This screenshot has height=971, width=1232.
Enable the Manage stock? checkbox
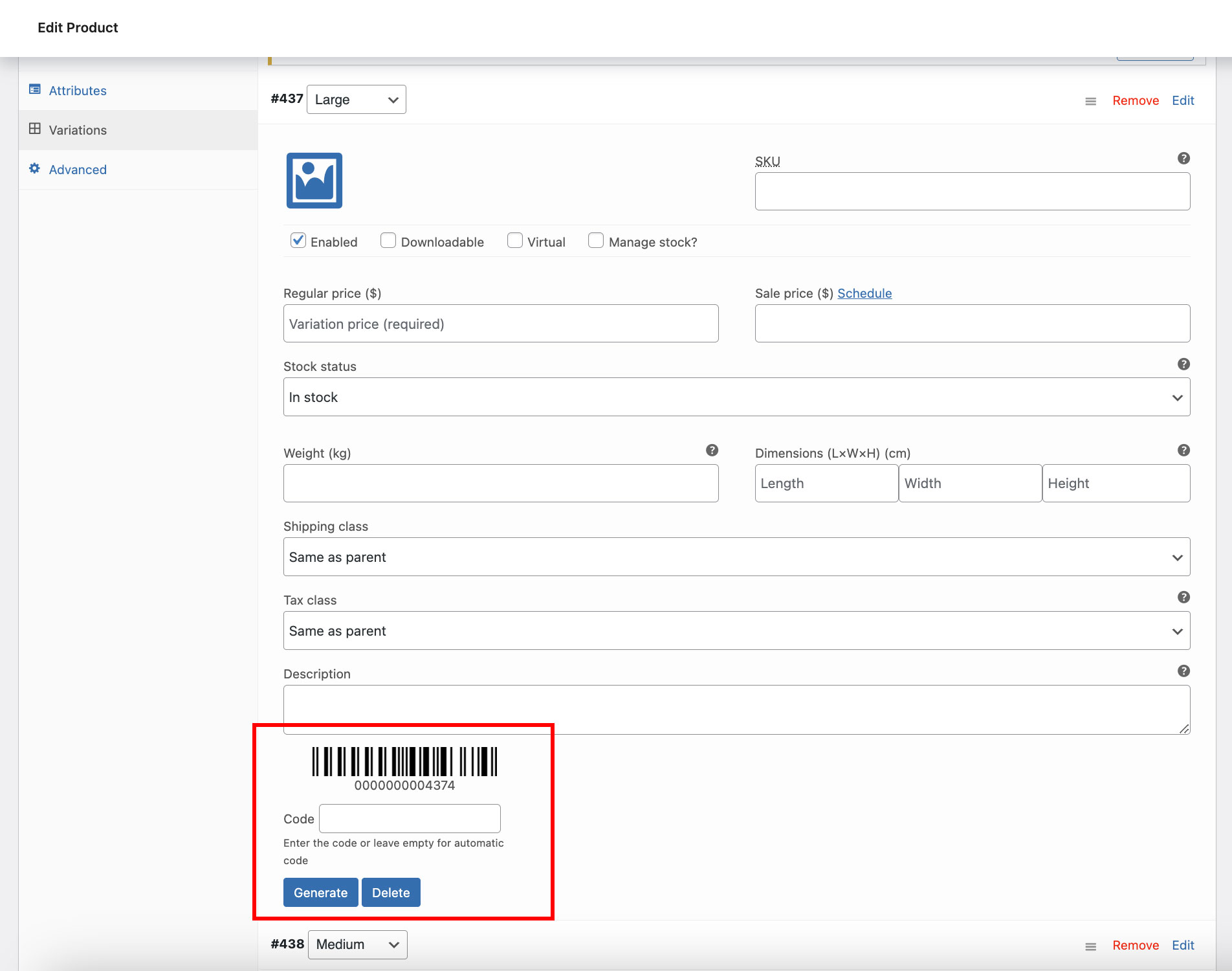click(596, 241)
